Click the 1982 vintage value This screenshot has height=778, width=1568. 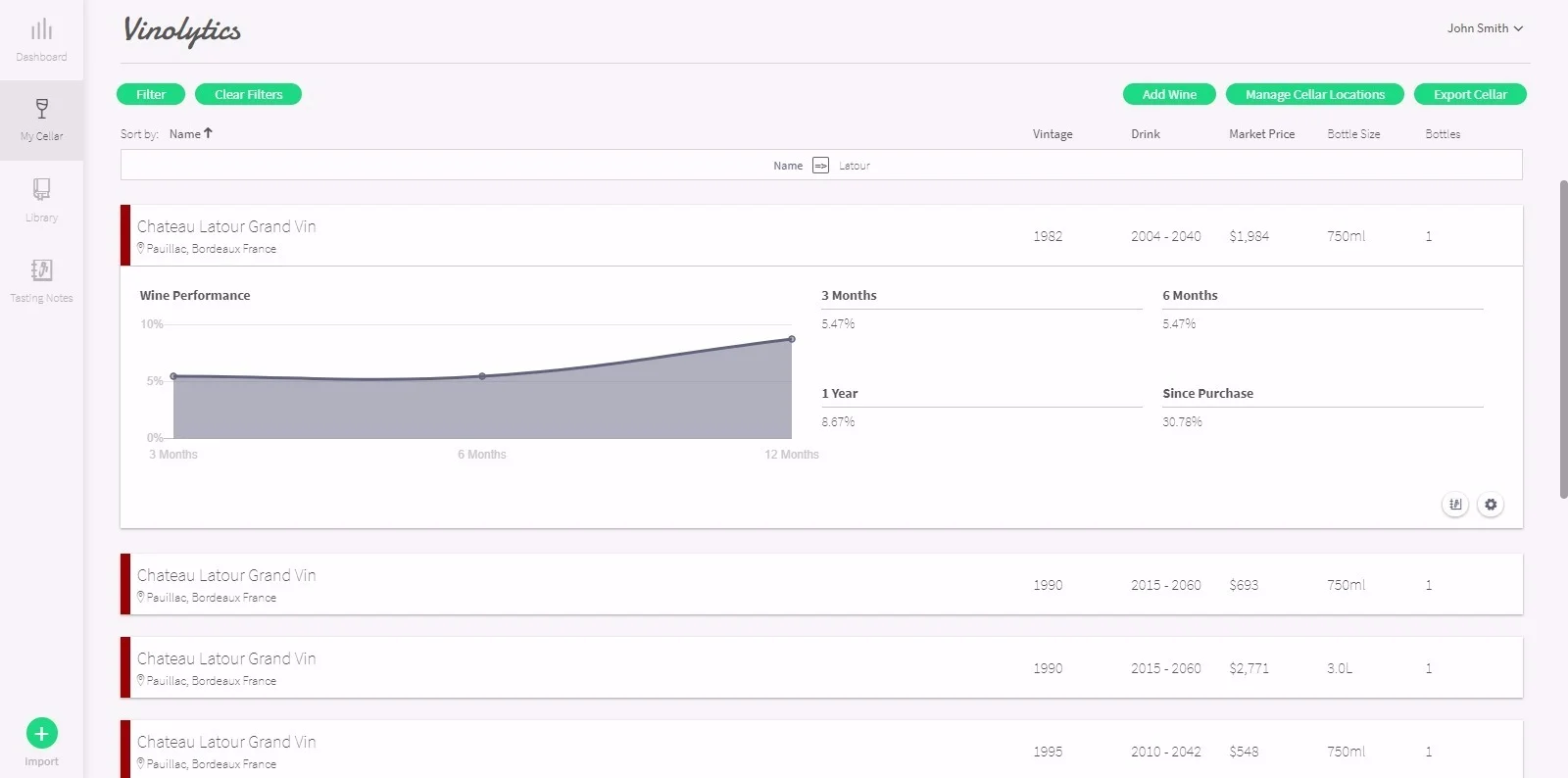1048,236
